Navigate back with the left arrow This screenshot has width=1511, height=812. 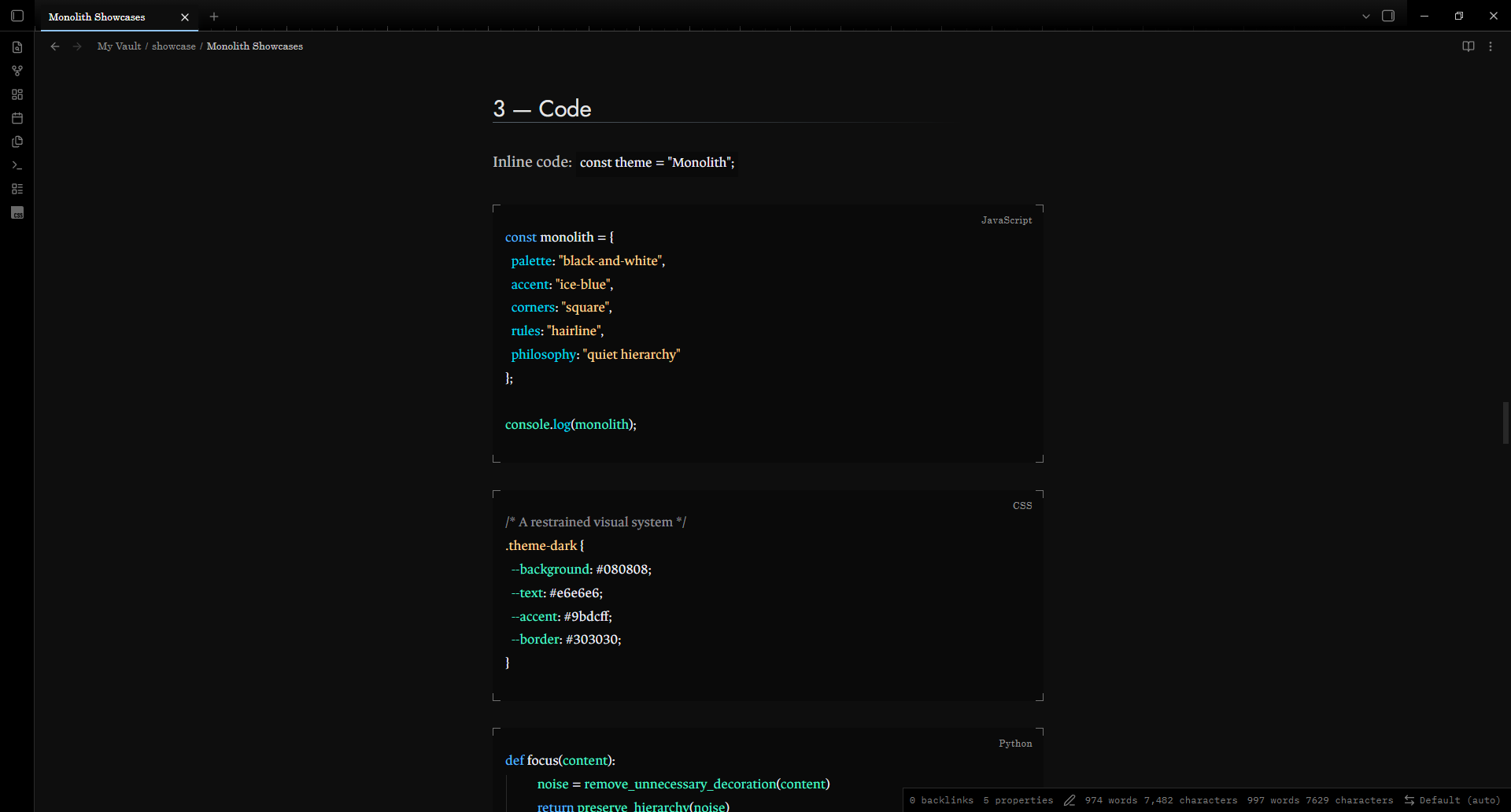pos(55,46)
